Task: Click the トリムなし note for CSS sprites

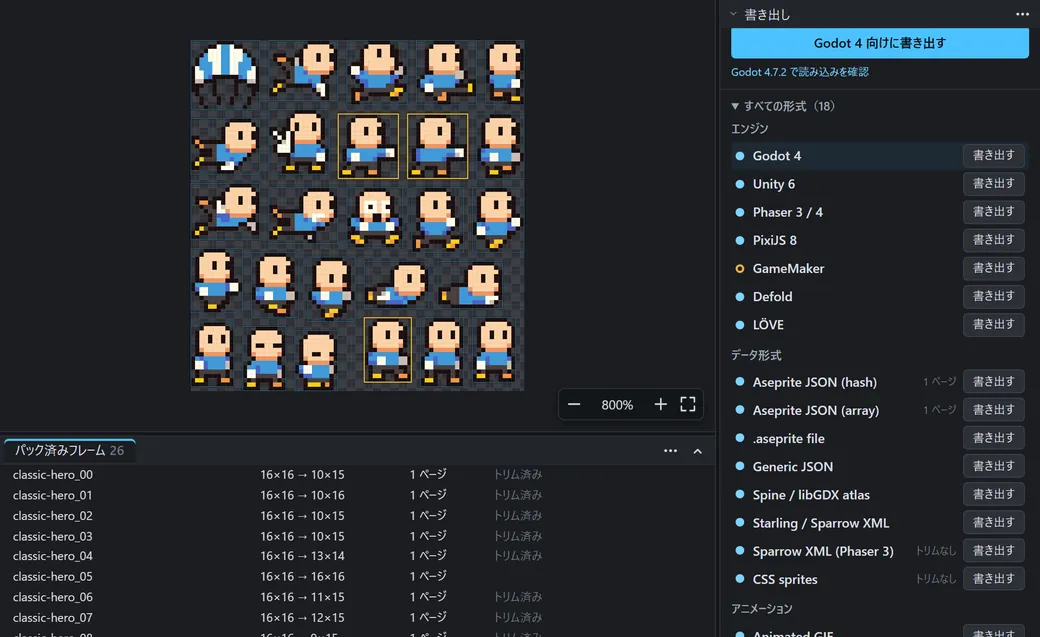Action: click(x=935, y=579)
